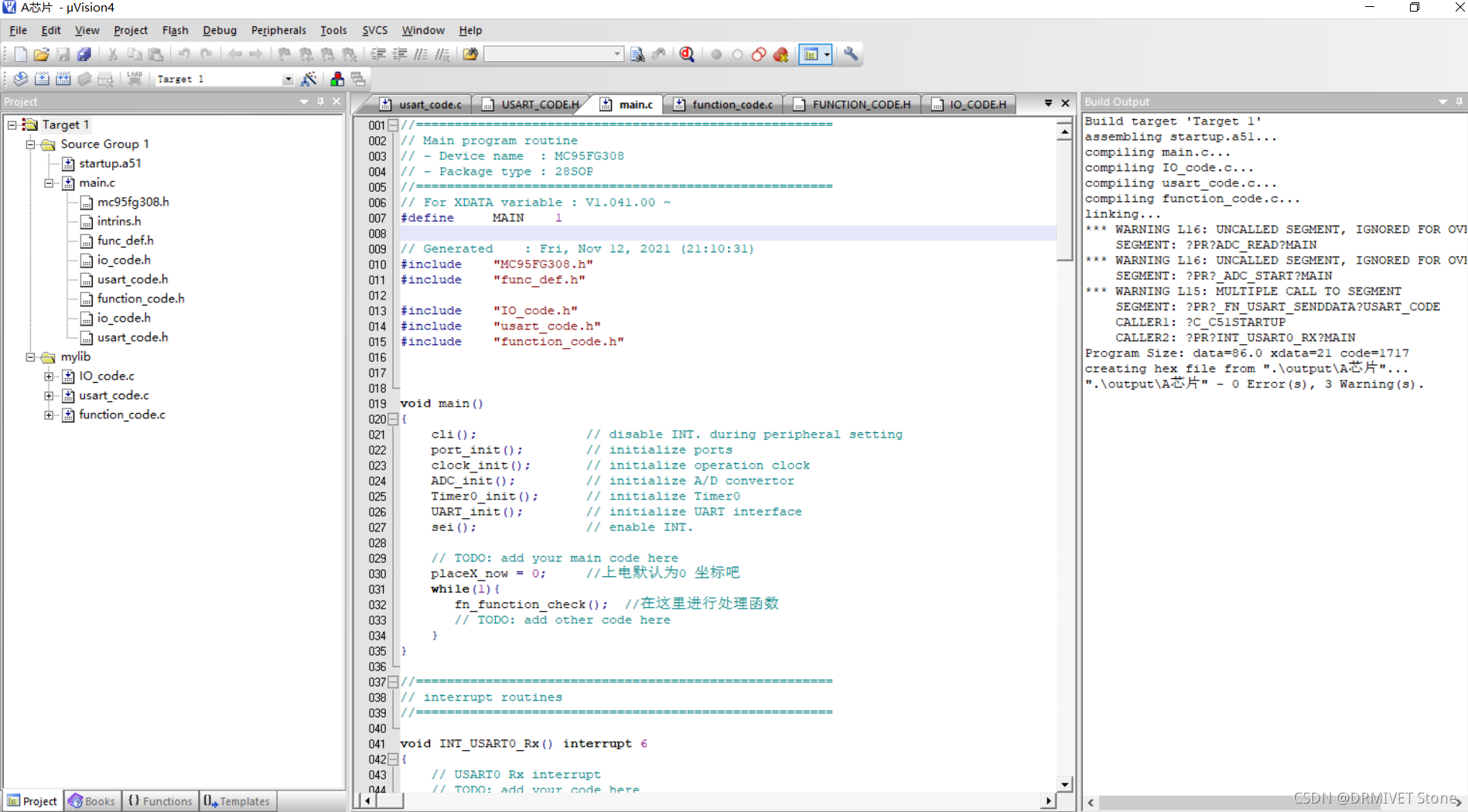Open the Peripherals menu
This screenshot has height=812, width=1468.
278,30
